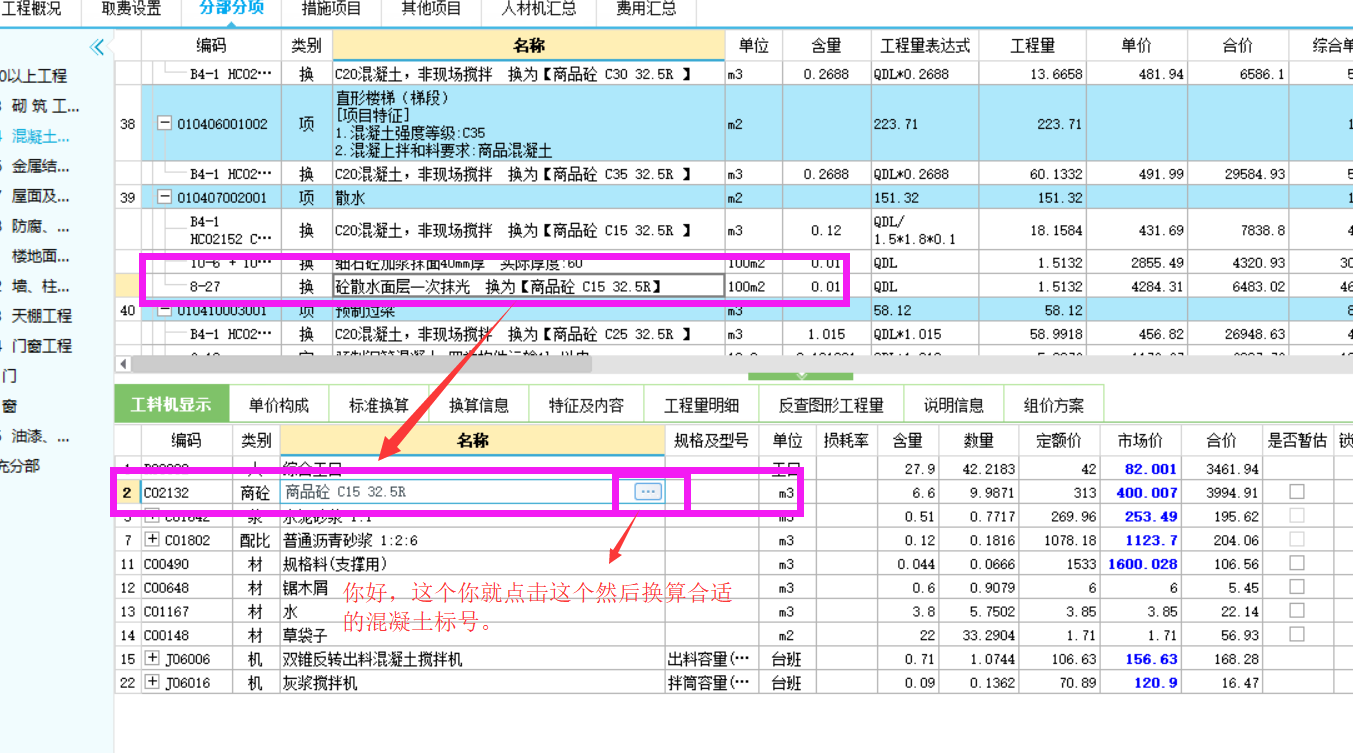Switch to 取费设置 tab

(x=131, y=10)
